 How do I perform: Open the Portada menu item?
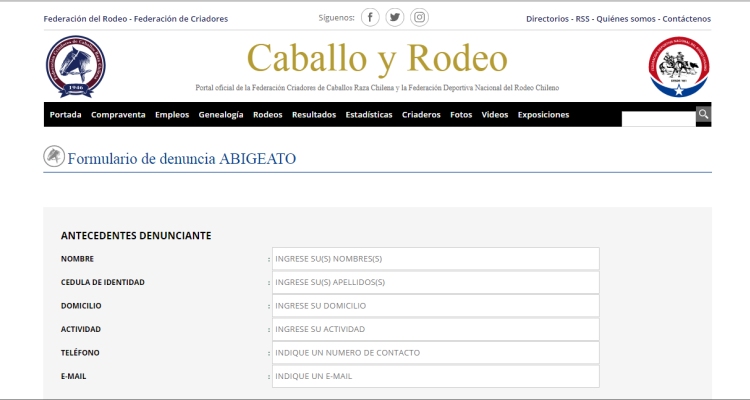[66, 115]
